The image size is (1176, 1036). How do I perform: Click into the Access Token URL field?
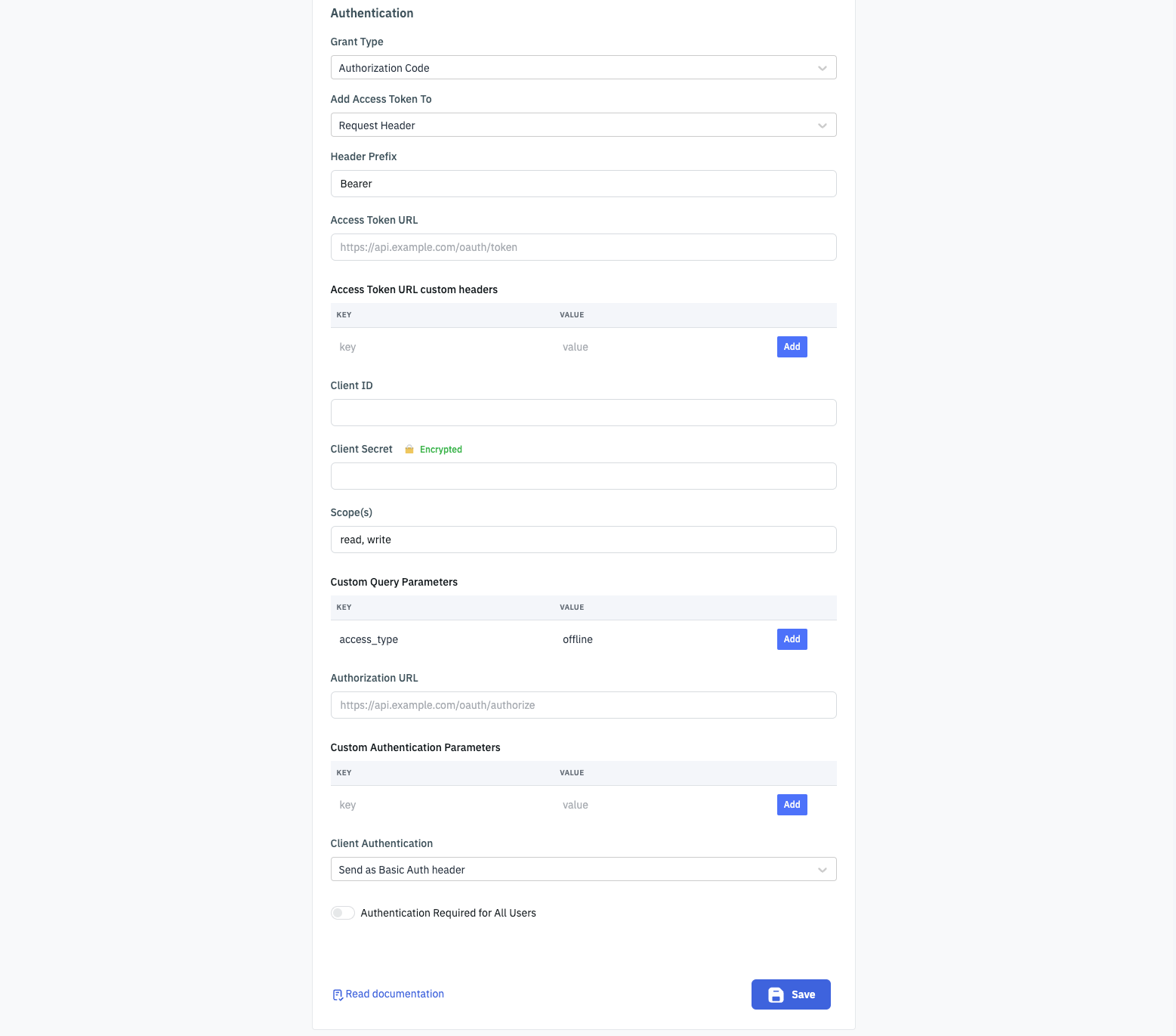pyautogui.click(x=583, y=247)
